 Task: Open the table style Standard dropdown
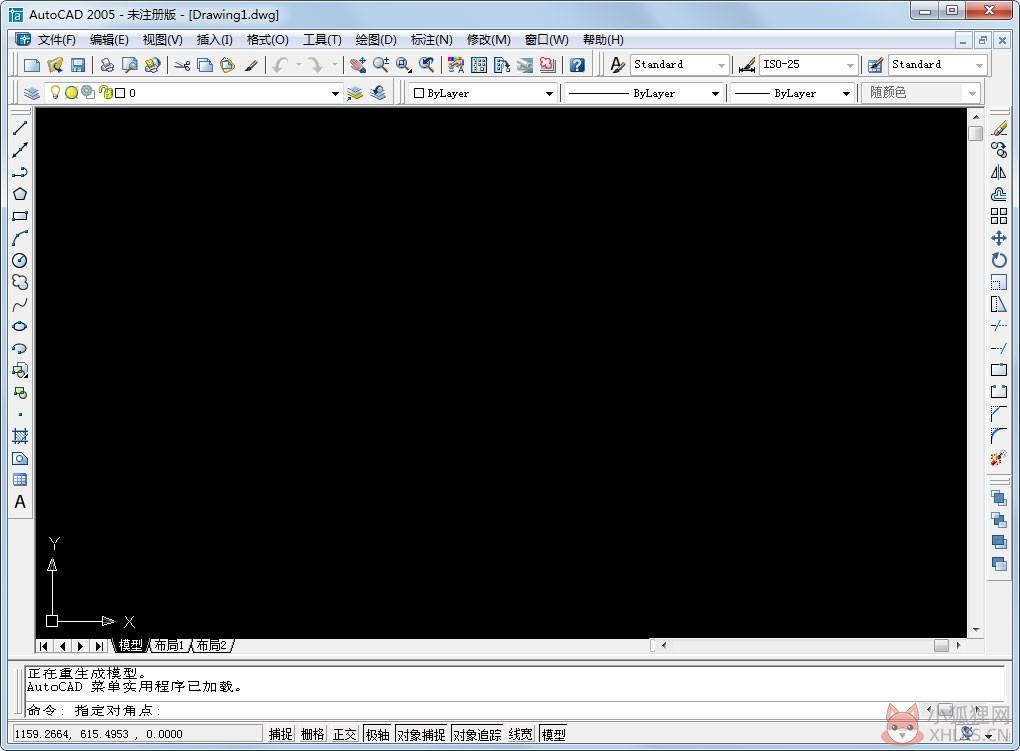979,65
